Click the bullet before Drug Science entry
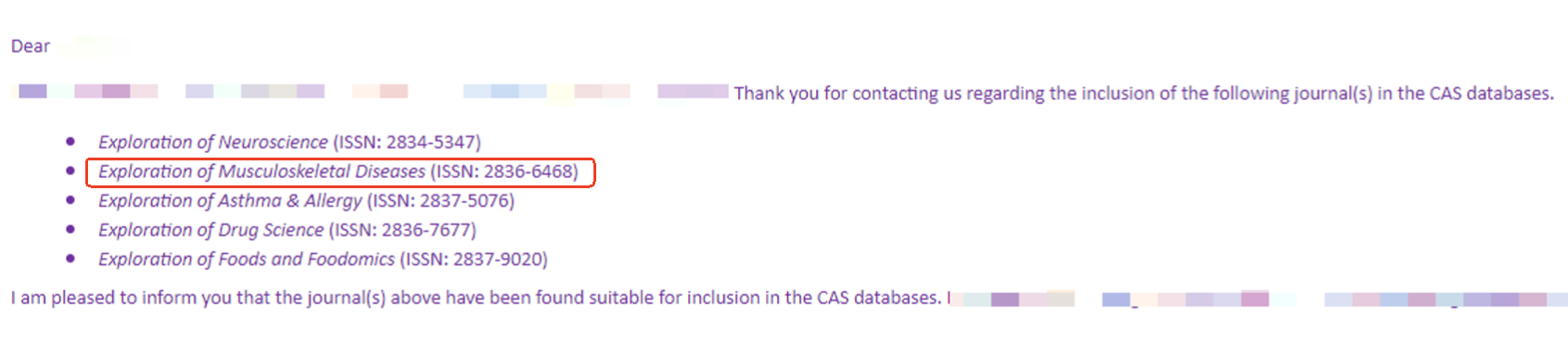The width and height of the screenshot is (1568, 356). pyautogui.click(x=70, y=229)
